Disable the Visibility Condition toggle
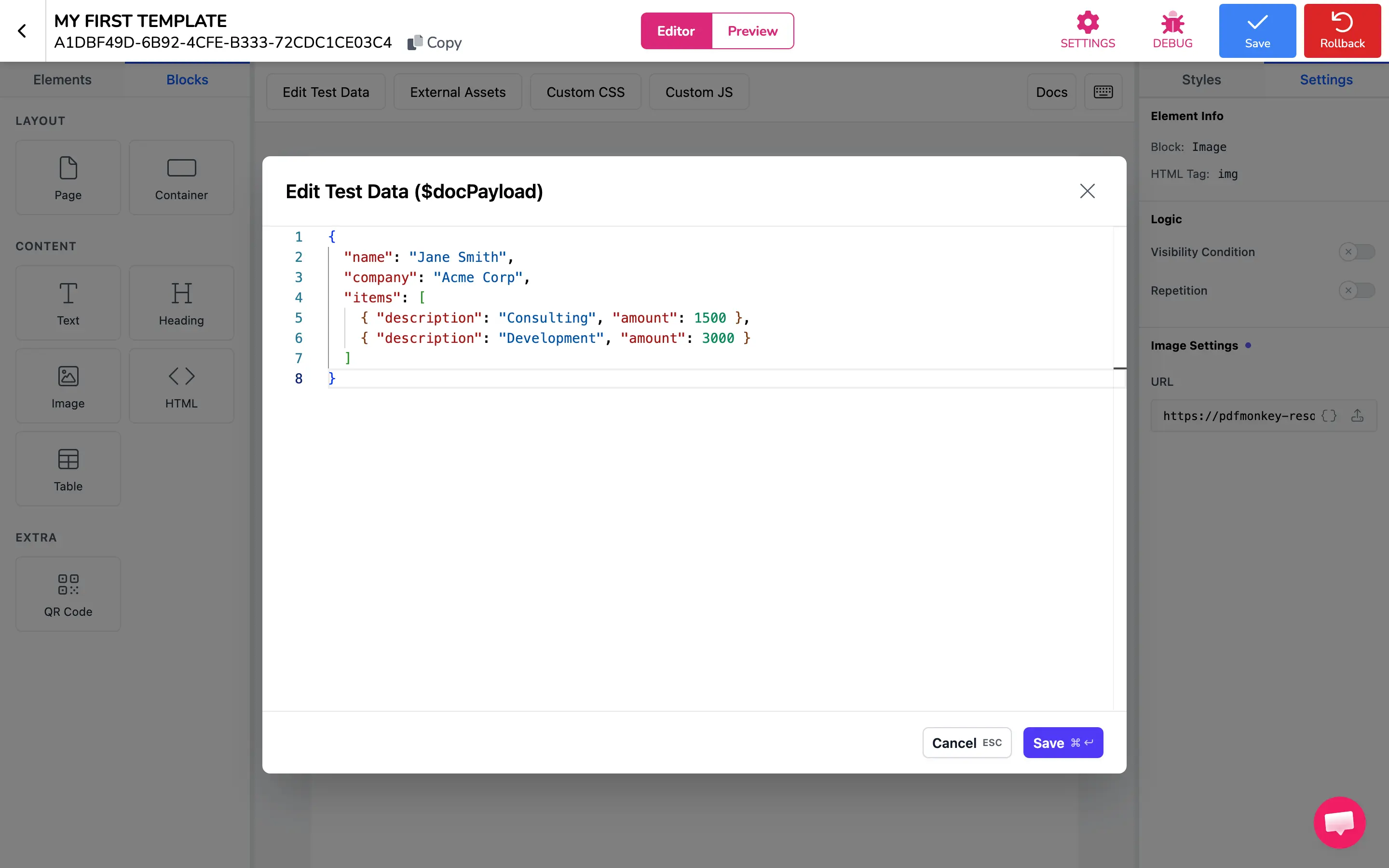1389x868 pixels. 1358,251
